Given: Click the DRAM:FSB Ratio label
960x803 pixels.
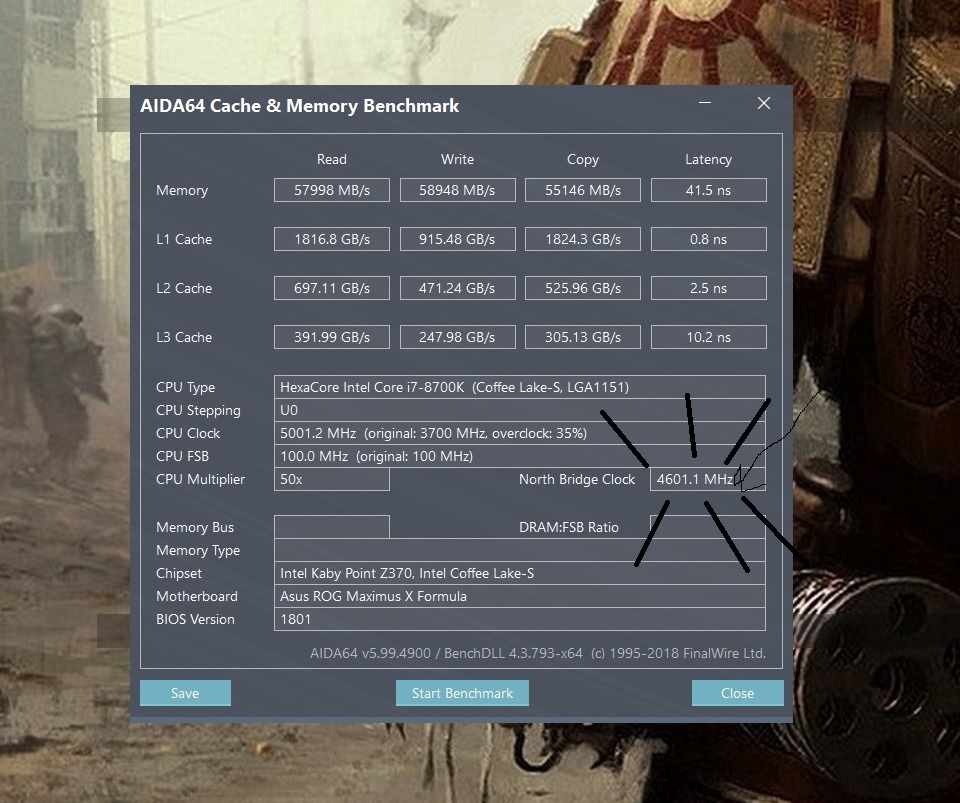Looking at the screenshot, I should click(x=569, y=527).
